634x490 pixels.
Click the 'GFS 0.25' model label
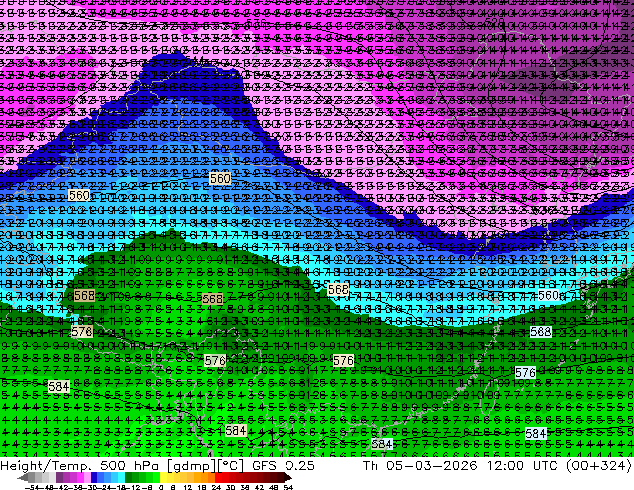point(283,466)
